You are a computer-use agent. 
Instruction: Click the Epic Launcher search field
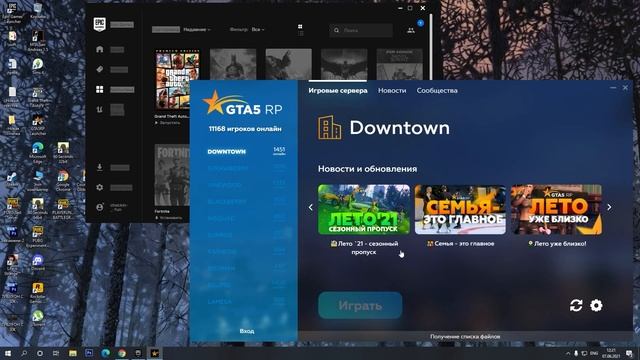(x=361, y=30)
